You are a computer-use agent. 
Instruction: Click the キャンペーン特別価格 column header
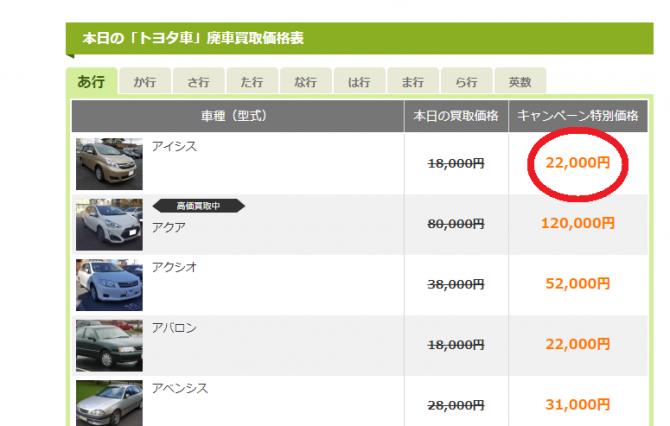pyautogui.click(x=578, y=116)
